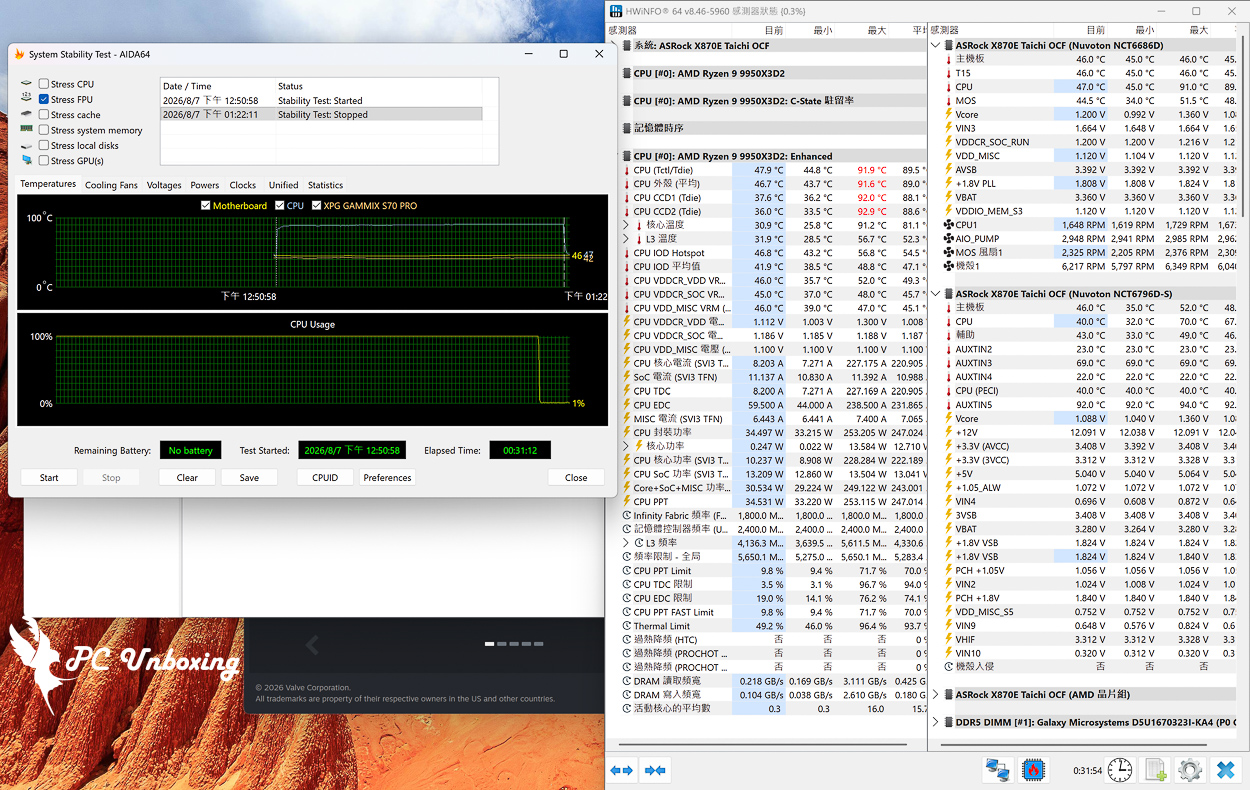Image resolution: width=1250 pixels, height=790 pixels.
Task: Click HWiNFO collapse columns arrows icon
Action: point(655,770)
